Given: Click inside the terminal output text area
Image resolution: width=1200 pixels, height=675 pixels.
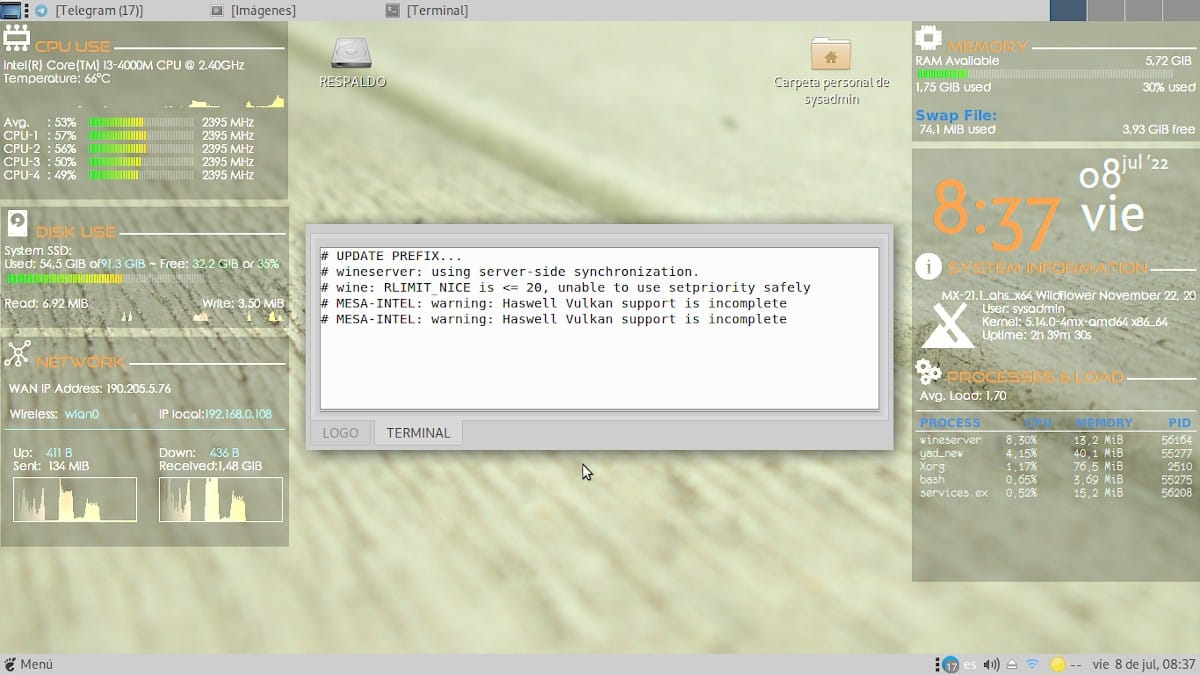Looking at the screenshot, I should (x=599, y=328).
